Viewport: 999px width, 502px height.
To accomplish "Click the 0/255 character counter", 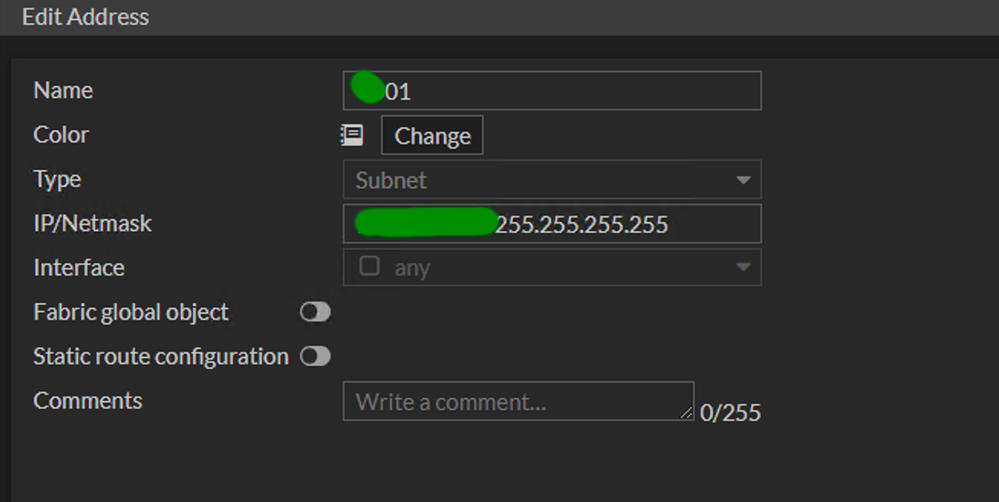I will 730,412.
